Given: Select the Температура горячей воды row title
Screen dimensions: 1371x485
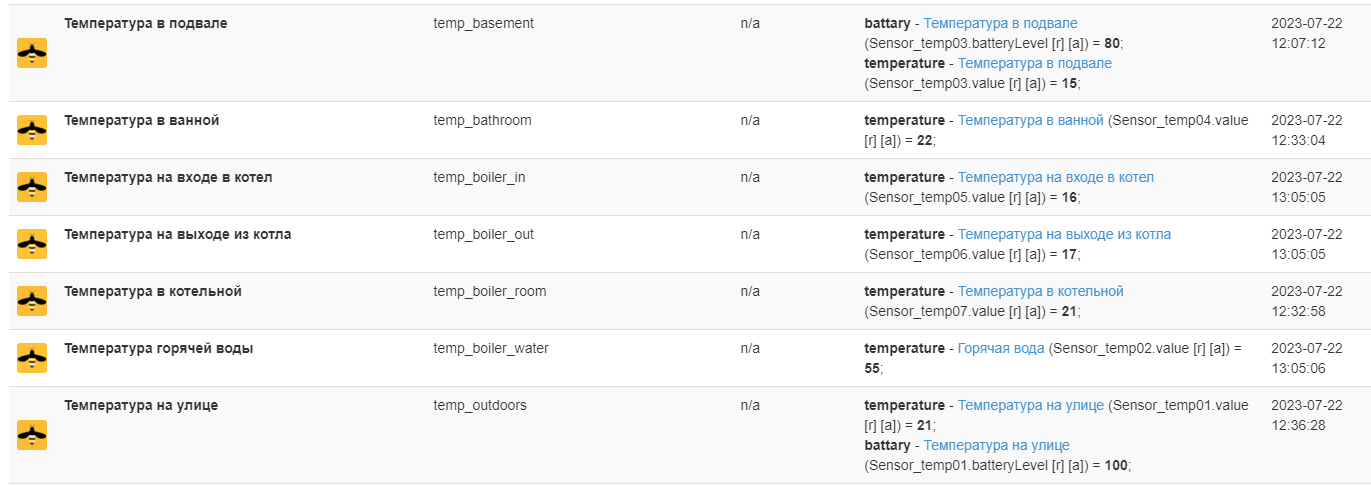Looking at the screenshot, I should coord(159,348).
